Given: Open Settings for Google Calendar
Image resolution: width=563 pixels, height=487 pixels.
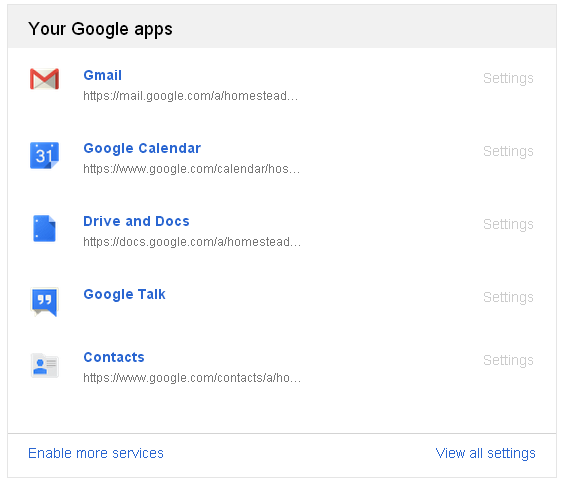Looking at the screenshot, I should (508, 151).
